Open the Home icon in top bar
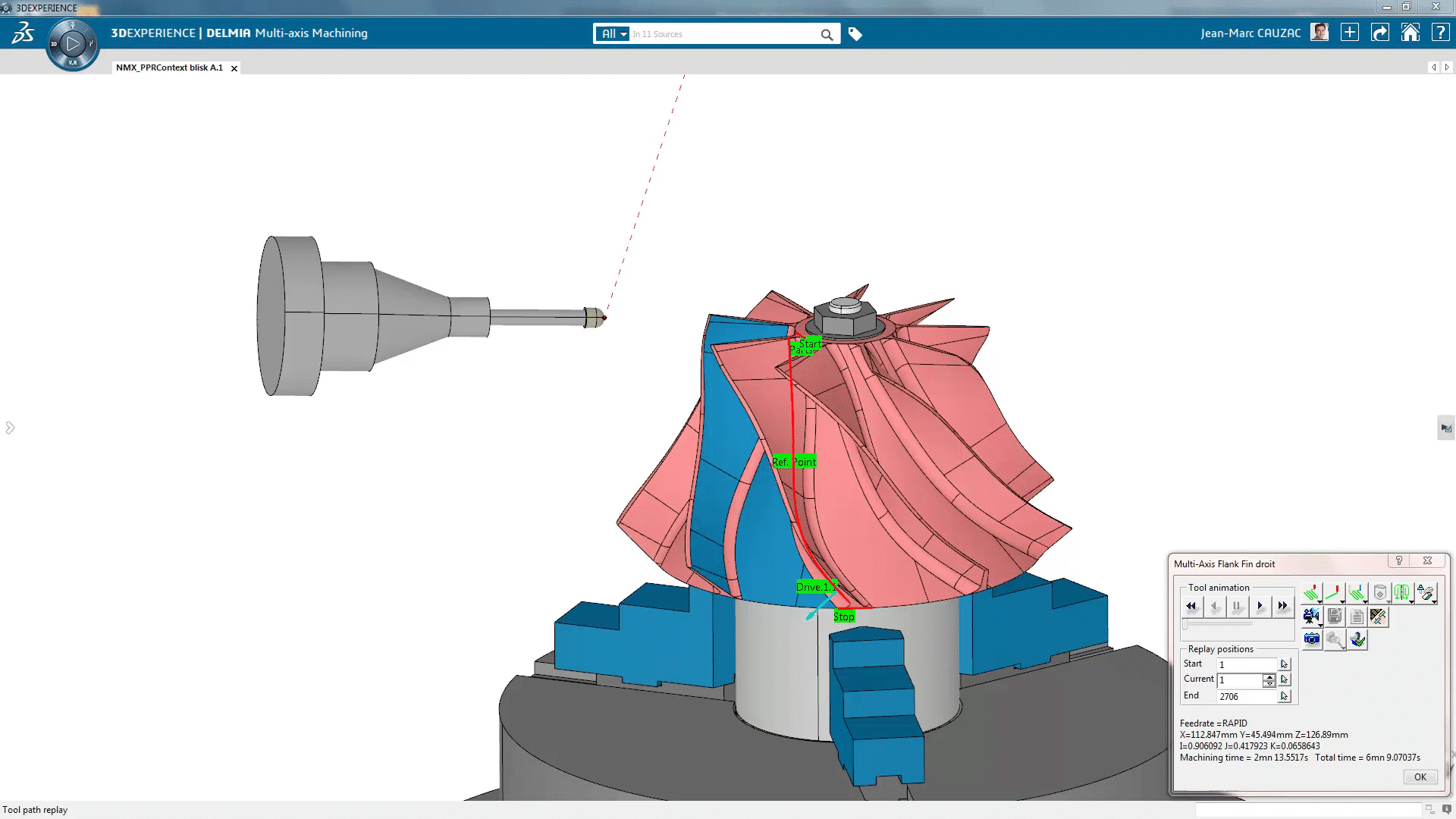 coord(1410,33)
